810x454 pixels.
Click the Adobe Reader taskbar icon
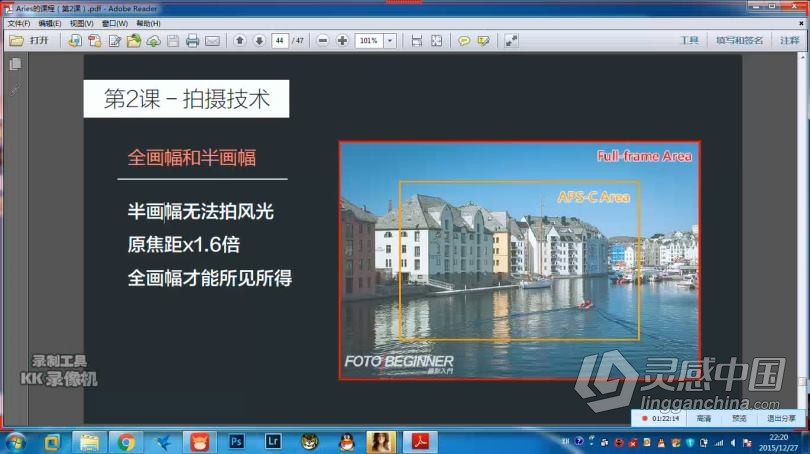point(420,442)
